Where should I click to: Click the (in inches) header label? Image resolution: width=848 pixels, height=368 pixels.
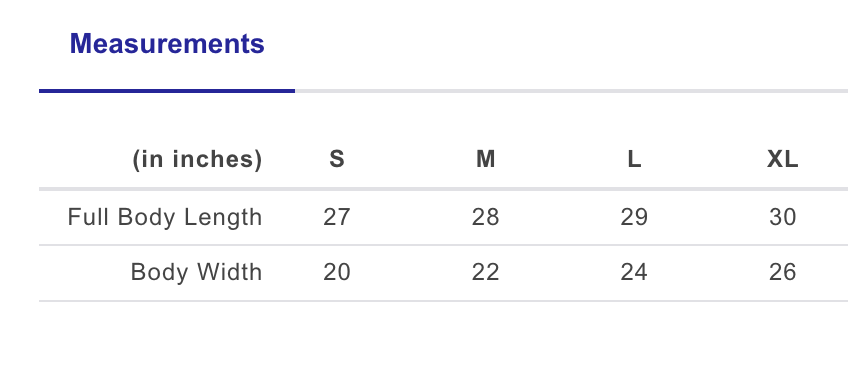click(197, 159)
